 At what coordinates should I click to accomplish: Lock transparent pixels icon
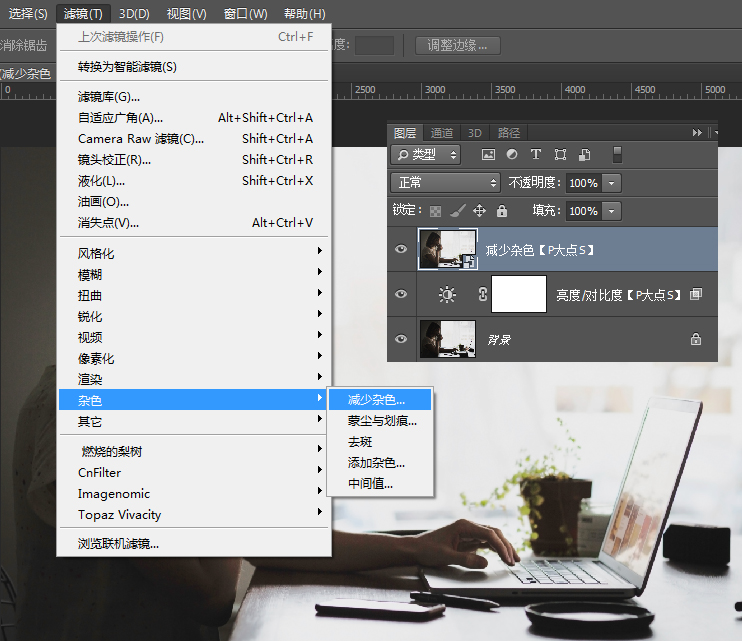(x=435, y=211)
